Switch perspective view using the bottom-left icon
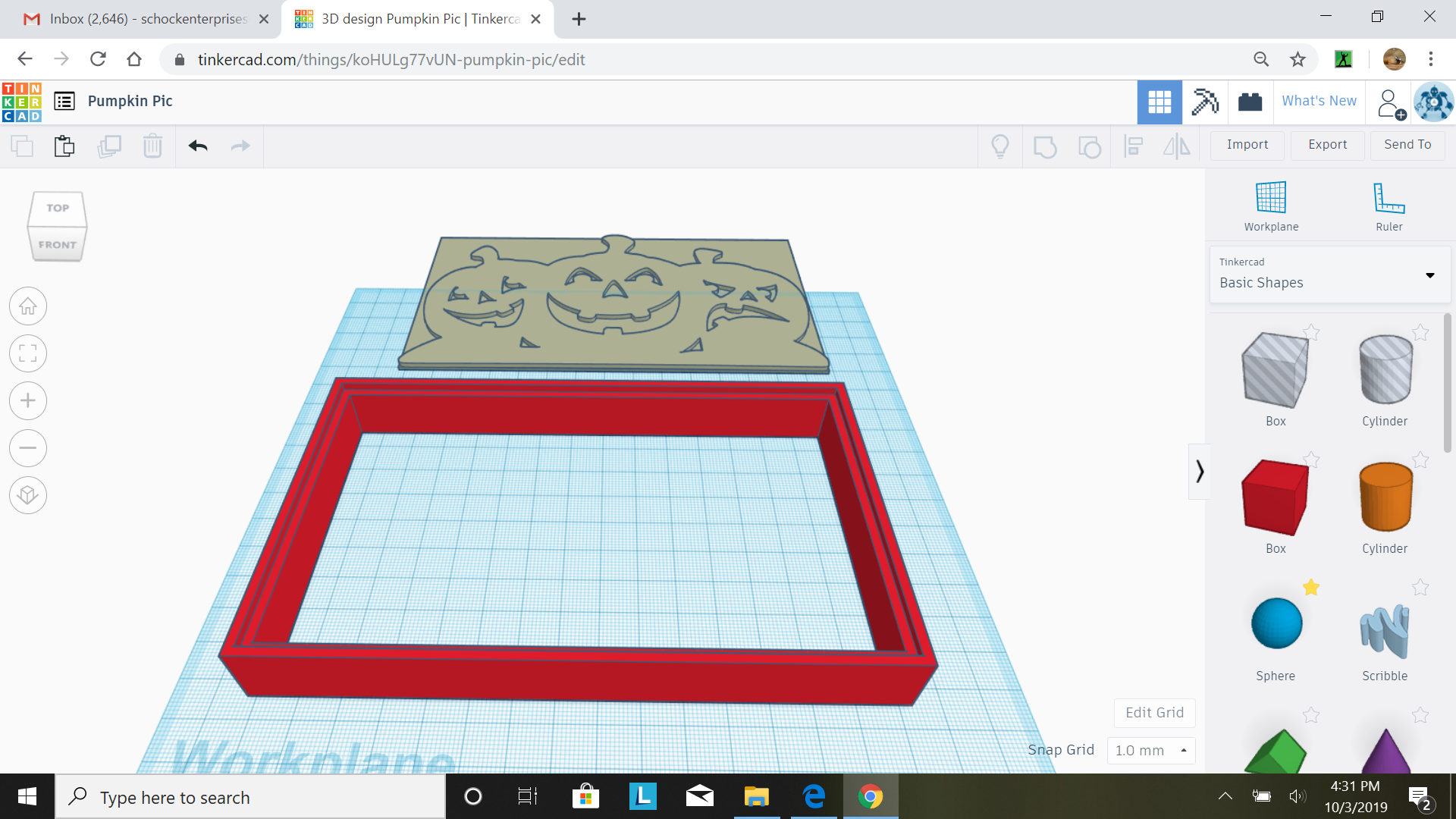1456x819 pixels. click(x=28, y=495)
